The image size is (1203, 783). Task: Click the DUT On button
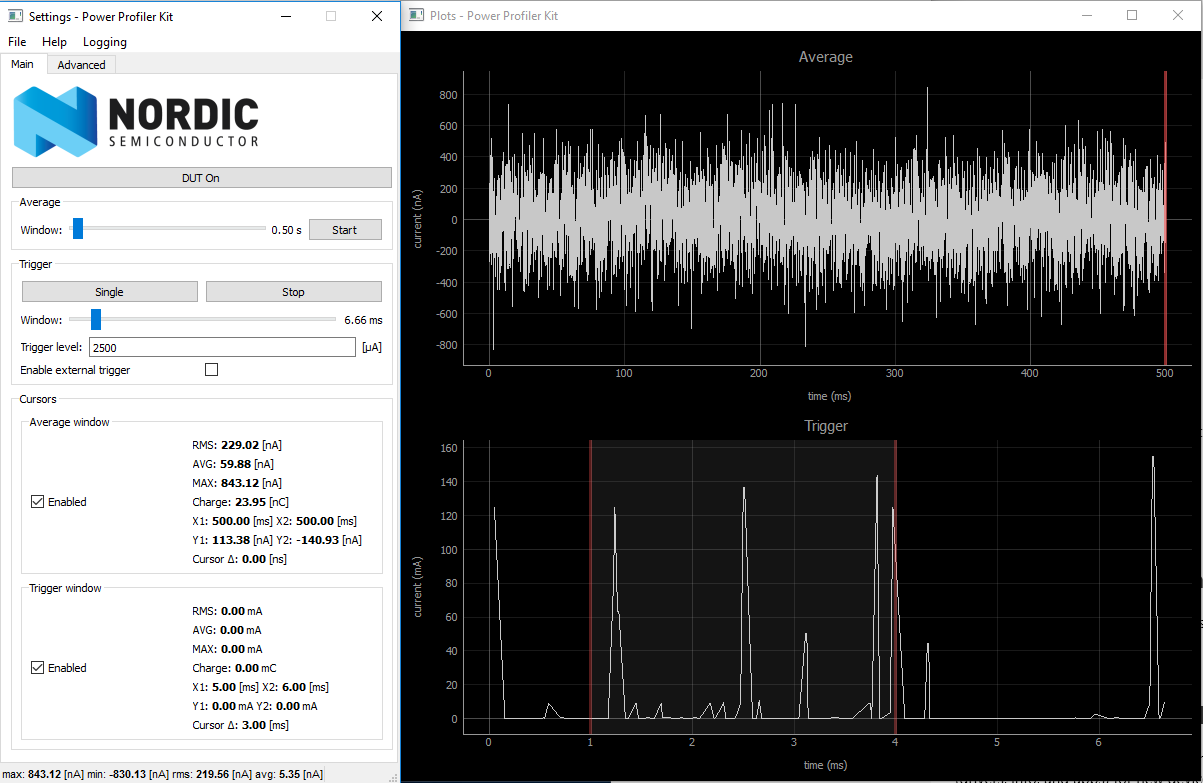click(x=201, y=178)
